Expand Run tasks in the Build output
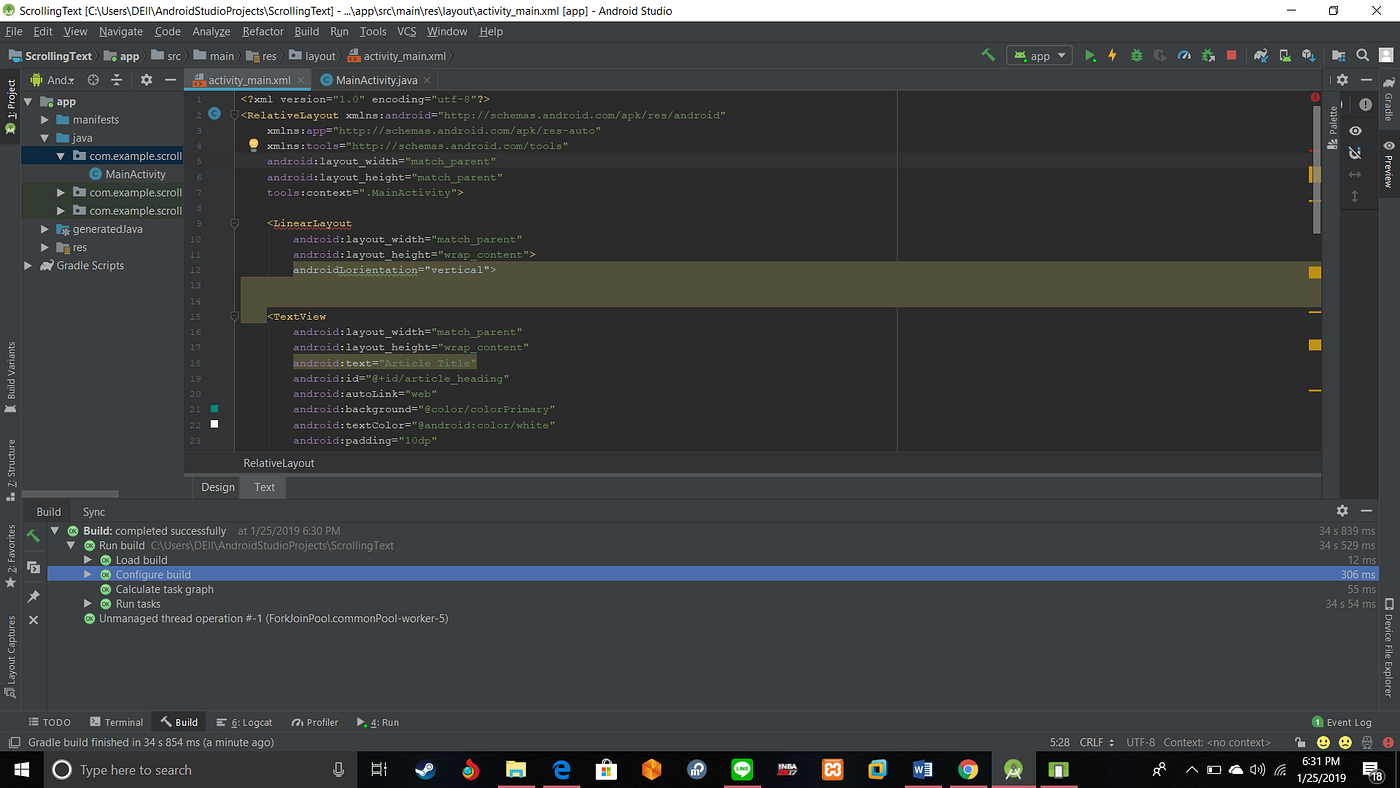The image size is (1400, 788). (88, 603)
